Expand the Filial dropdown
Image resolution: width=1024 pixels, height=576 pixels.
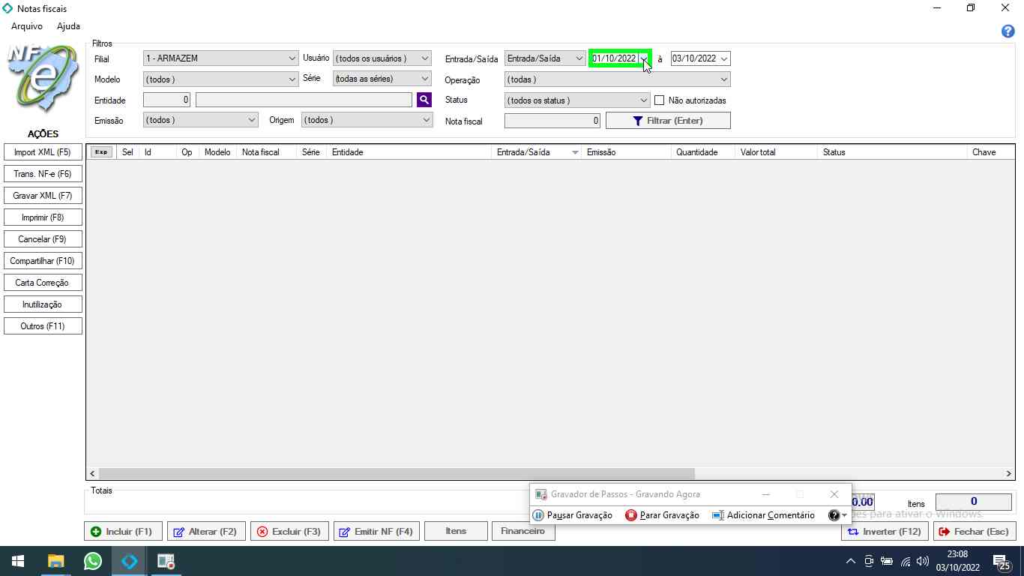(x=292, y=59)
